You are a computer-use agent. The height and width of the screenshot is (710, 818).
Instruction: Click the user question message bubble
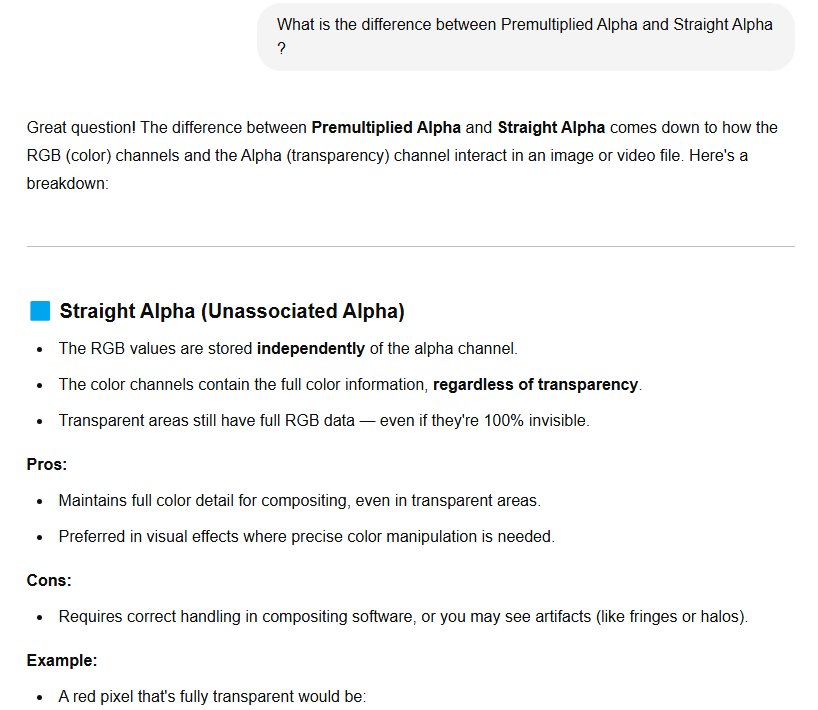pyautogui.click(x=525, y=37)
